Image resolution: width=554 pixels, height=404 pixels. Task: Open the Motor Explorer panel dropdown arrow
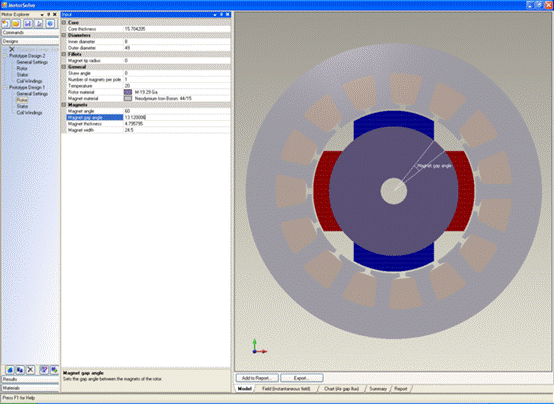42,14
